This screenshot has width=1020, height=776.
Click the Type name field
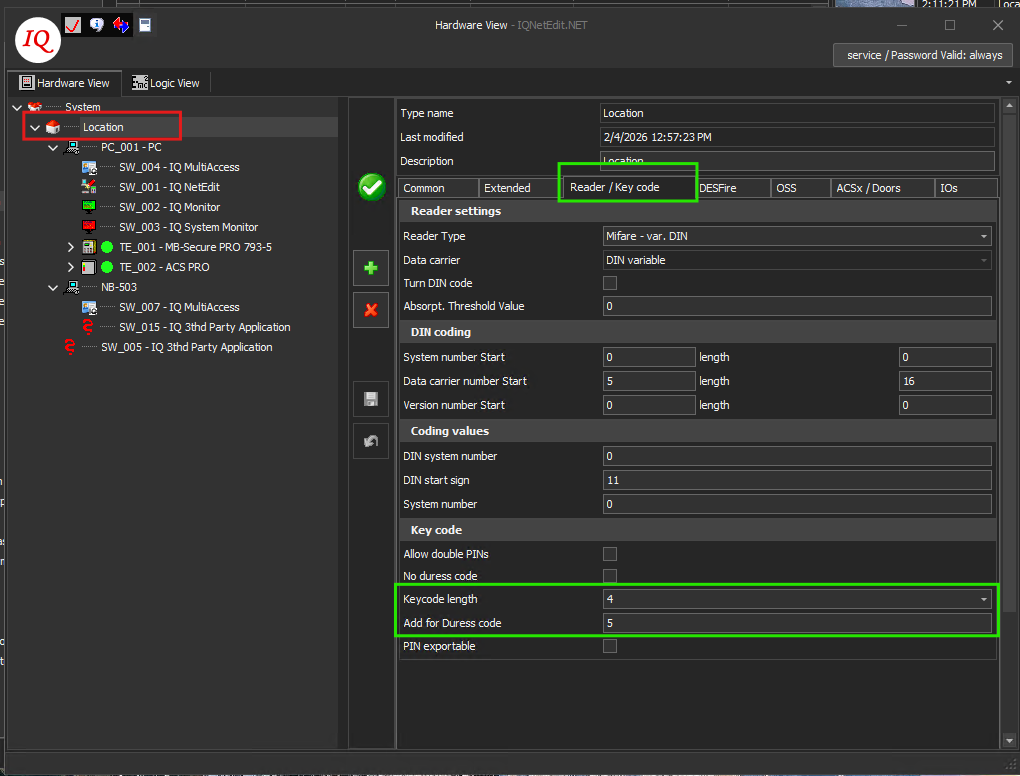pos(797,113)
